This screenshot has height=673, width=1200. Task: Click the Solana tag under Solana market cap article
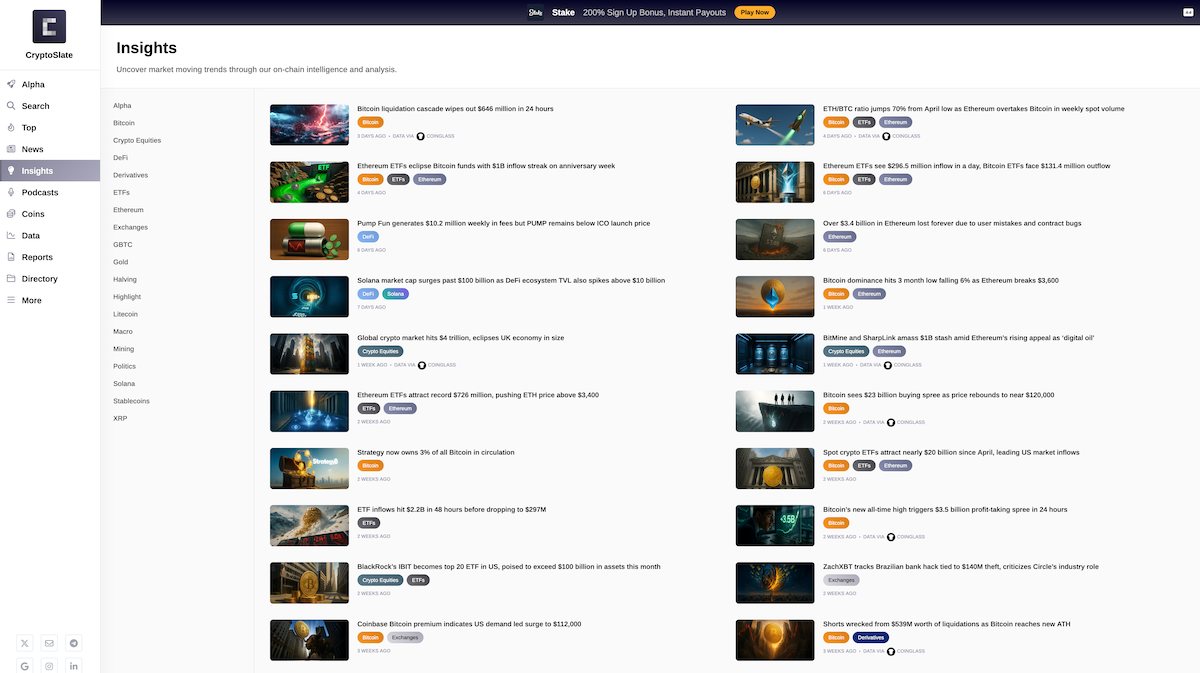click(x=396, y=294)
